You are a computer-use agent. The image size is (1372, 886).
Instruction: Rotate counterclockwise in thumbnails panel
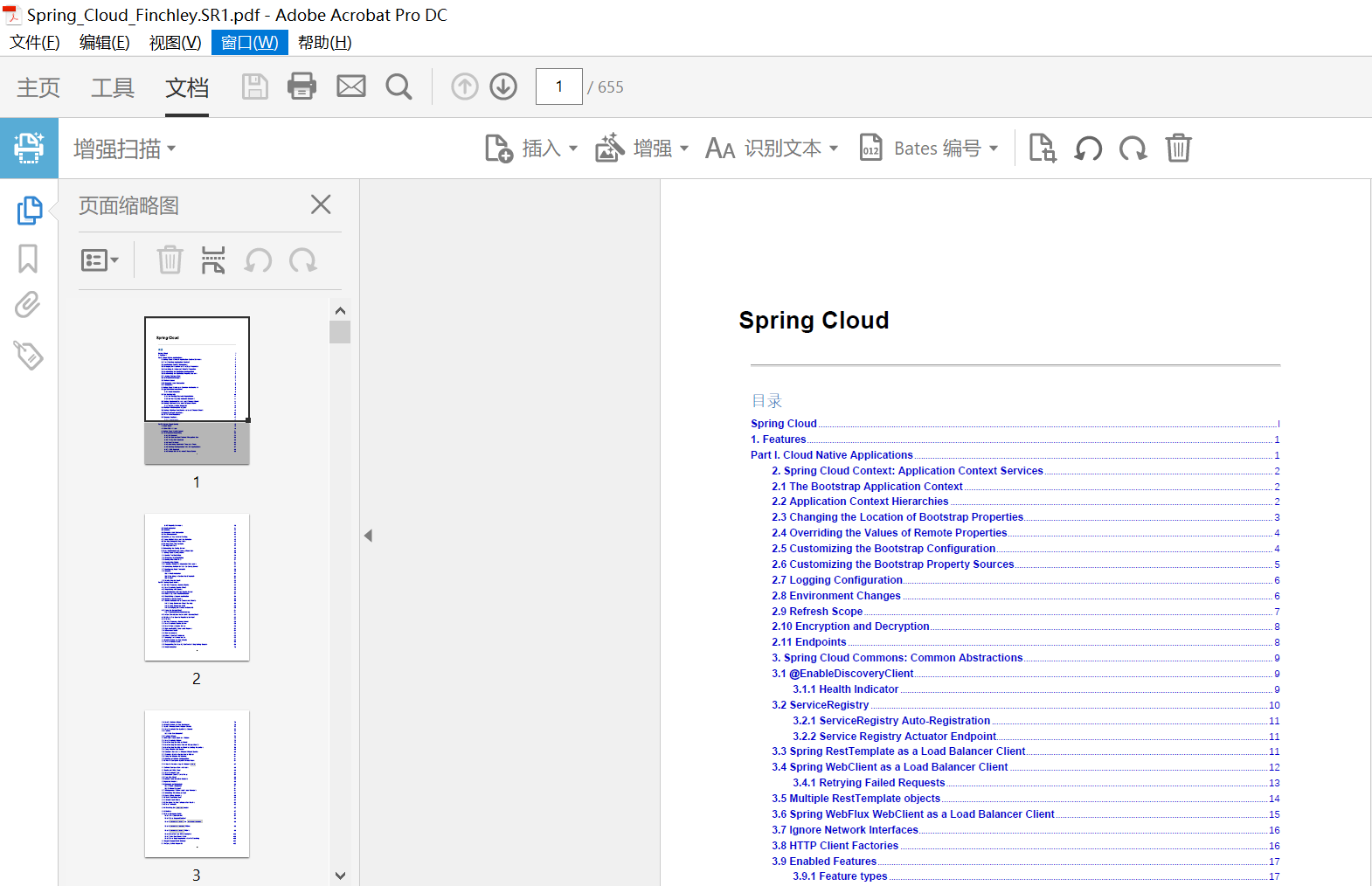(258, 260)
